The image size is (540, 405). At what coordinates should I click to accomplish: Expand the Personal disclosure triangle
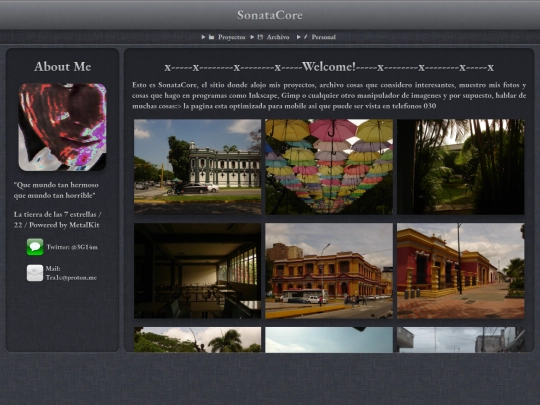click(299, 37)
